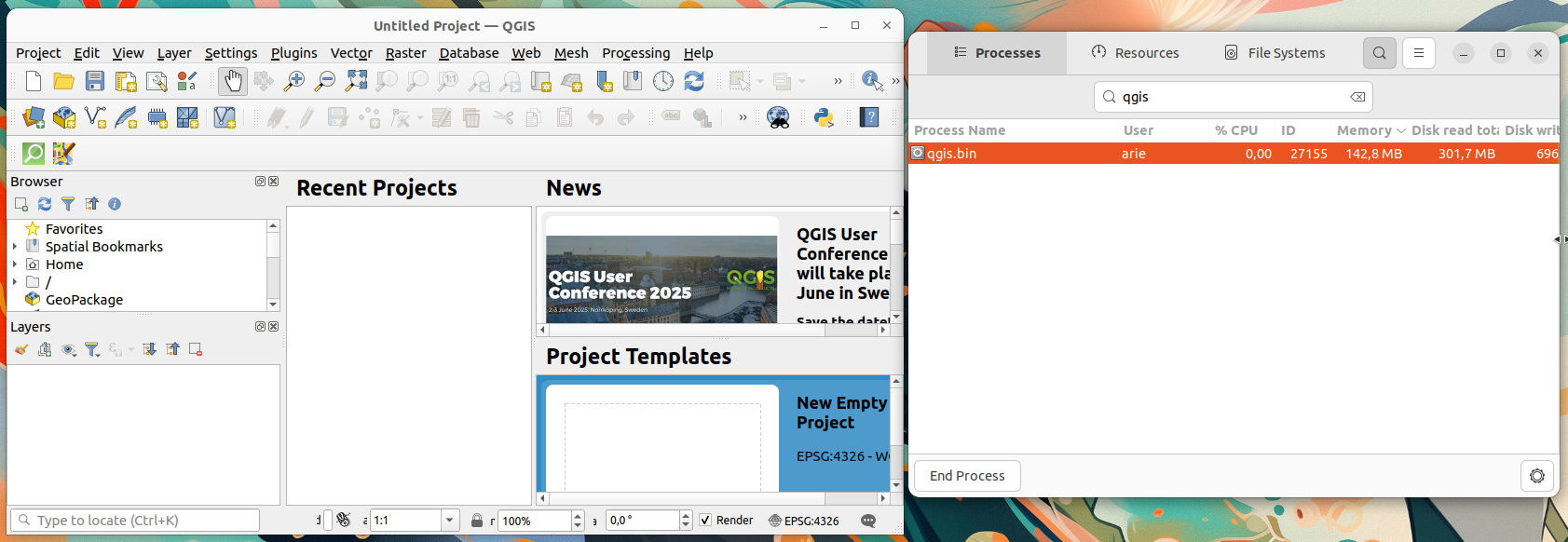
Task: Select the Zoom In magnifier tool
Action: [294, 81]
